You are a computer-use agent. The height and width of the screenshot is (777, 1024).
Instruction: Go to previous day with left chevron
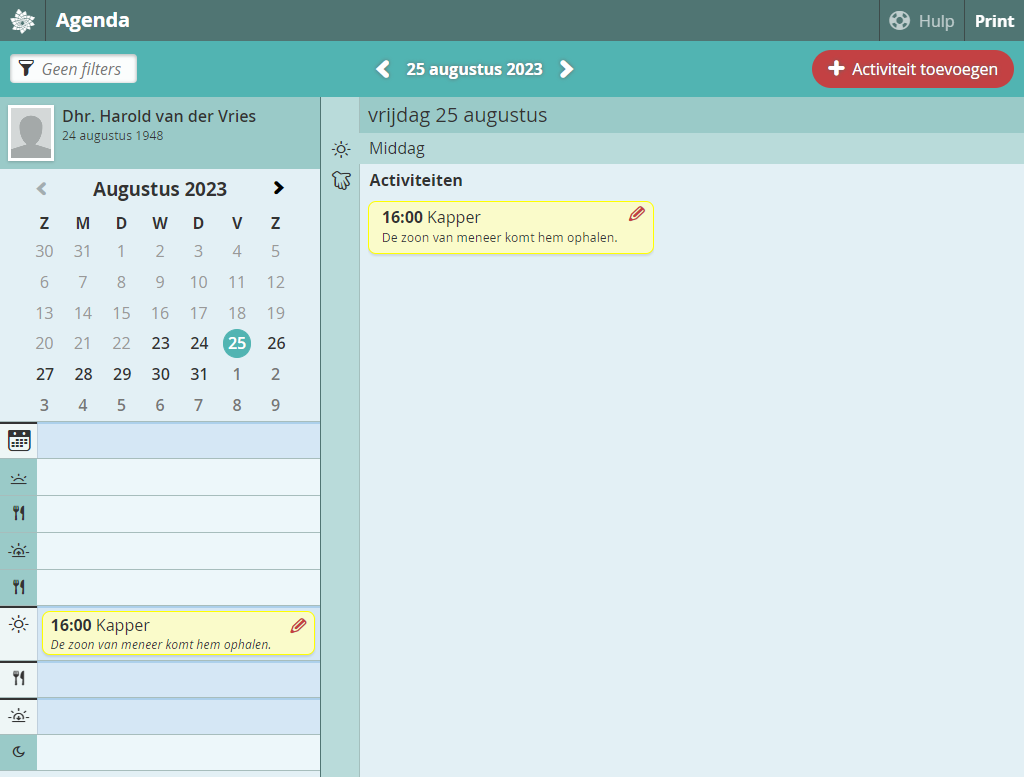point(383,69)
